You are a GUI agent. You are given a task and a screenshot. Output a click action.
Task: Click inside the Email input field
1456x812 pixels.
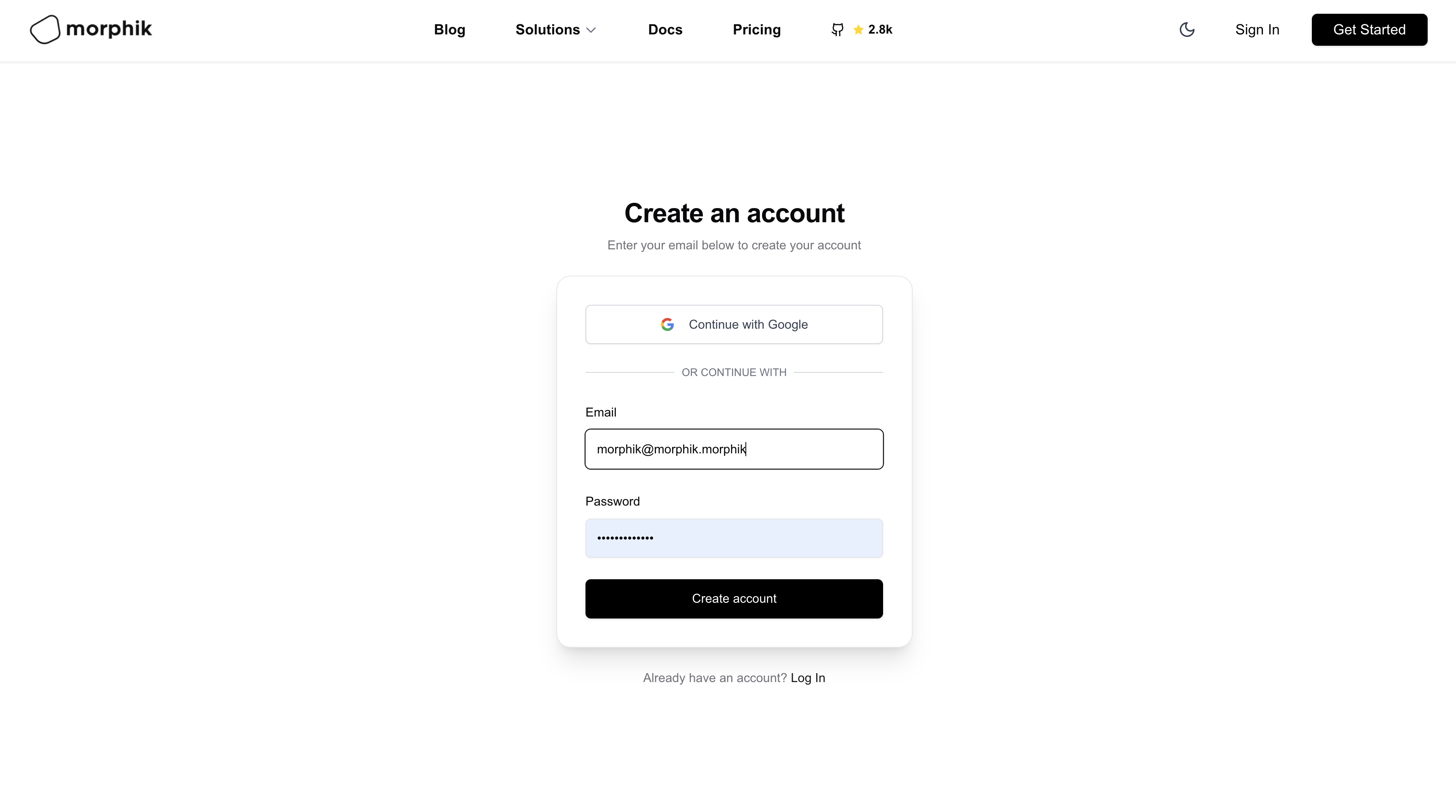pyautogui.click(x=734, y=449)
